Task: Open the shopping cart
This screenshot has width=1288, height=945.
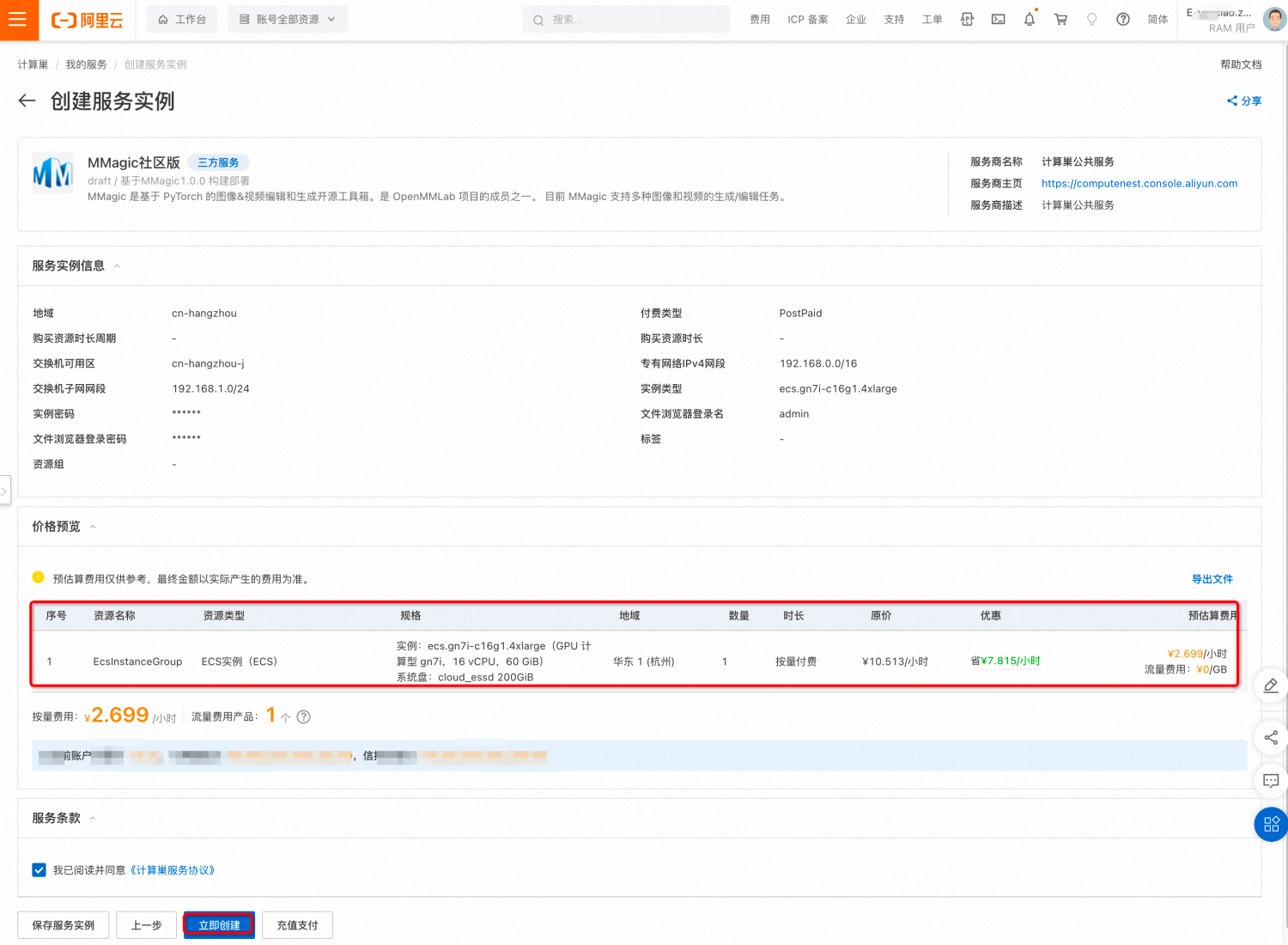Action: (1061, 19)
